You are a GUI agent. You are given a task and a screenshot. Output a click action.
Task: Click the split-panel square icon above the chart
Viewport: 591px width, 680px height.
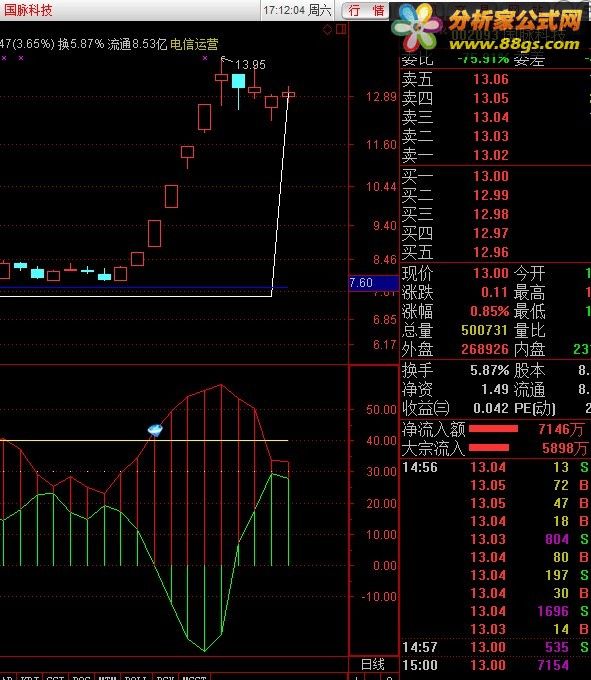(x=341, y=29)
